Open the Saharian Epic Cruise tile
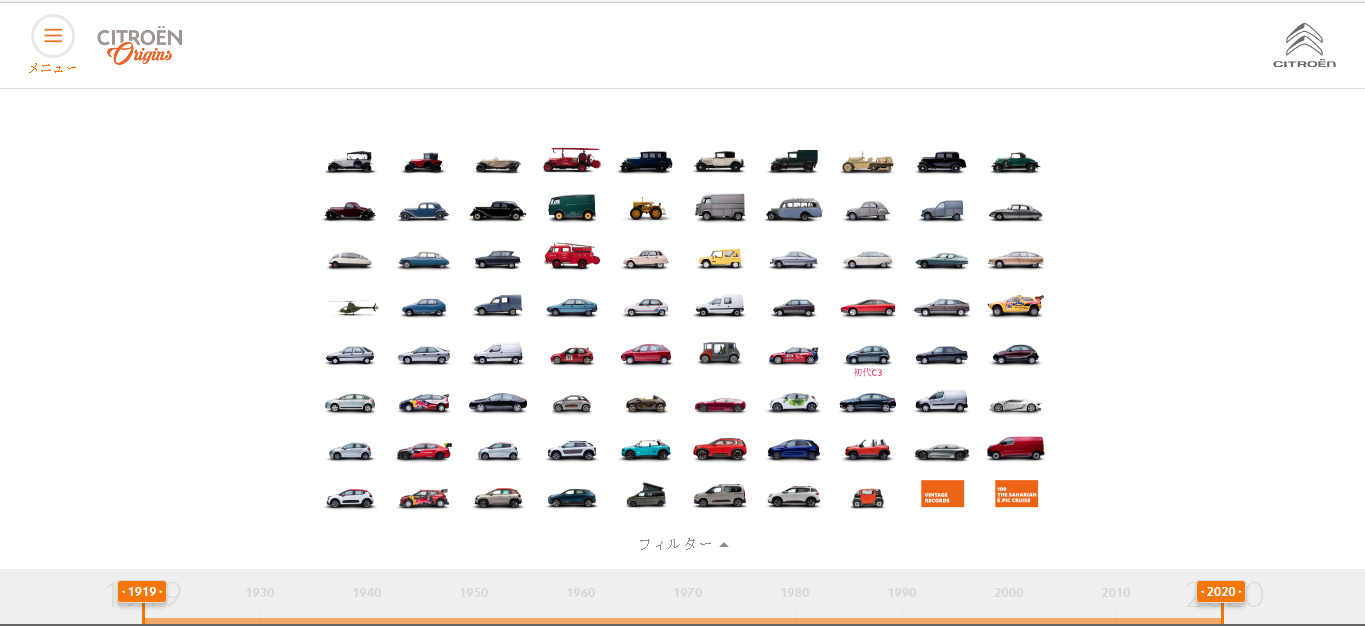This screenshot has width=1365, height=626. point(1016,494)
